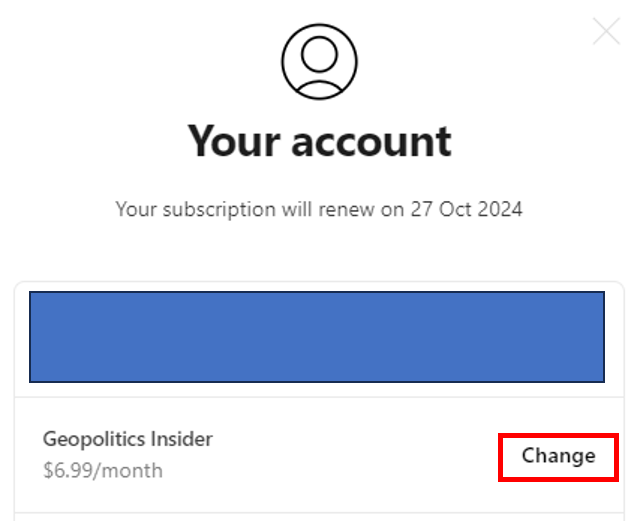Click the word 'account' in the heading
The image size is (639, 530).
pyautogui.click(x=371, y=141)
